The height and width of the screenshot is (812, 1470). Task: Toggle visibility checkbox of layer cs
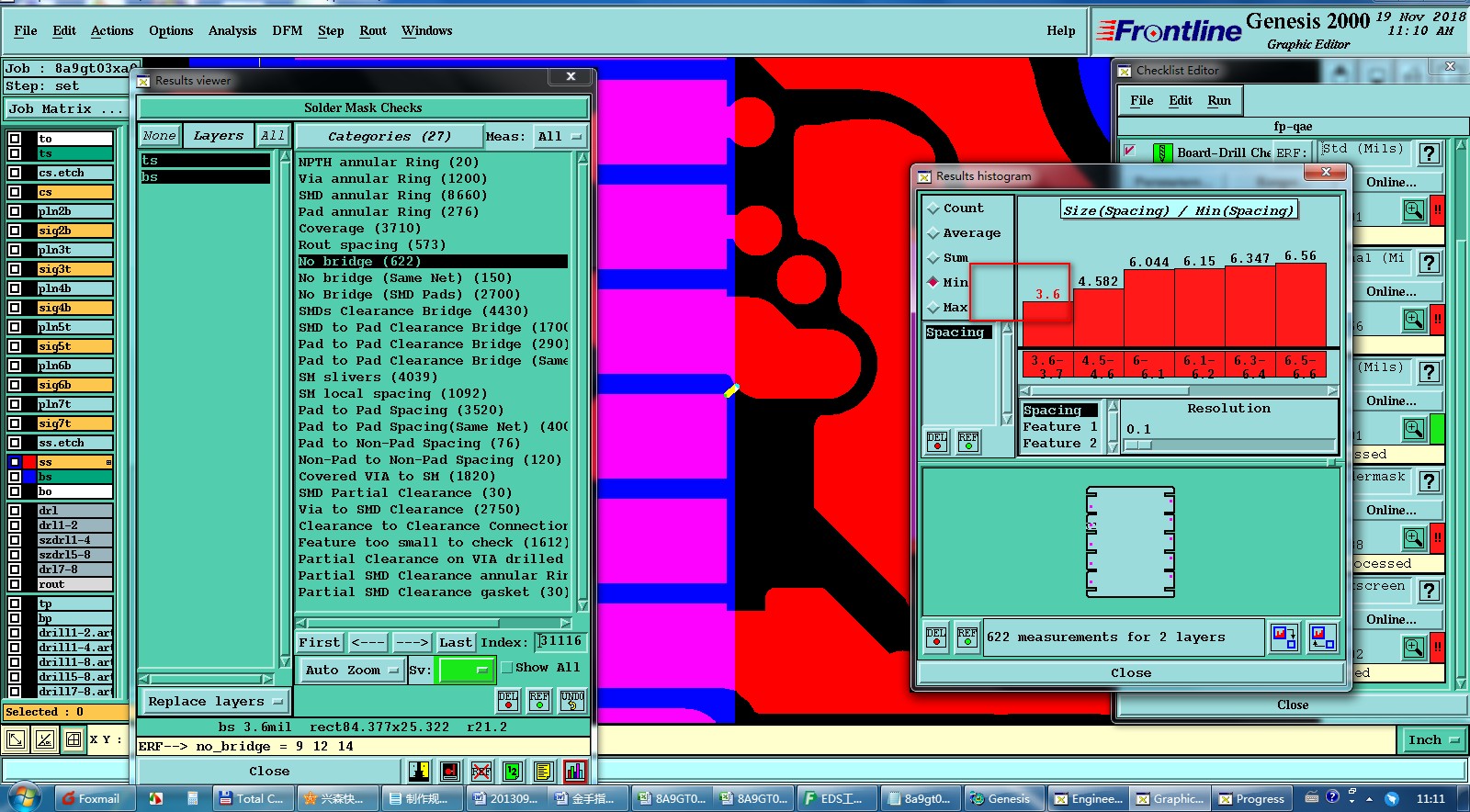pyautogui.click(x=15, y=192)
